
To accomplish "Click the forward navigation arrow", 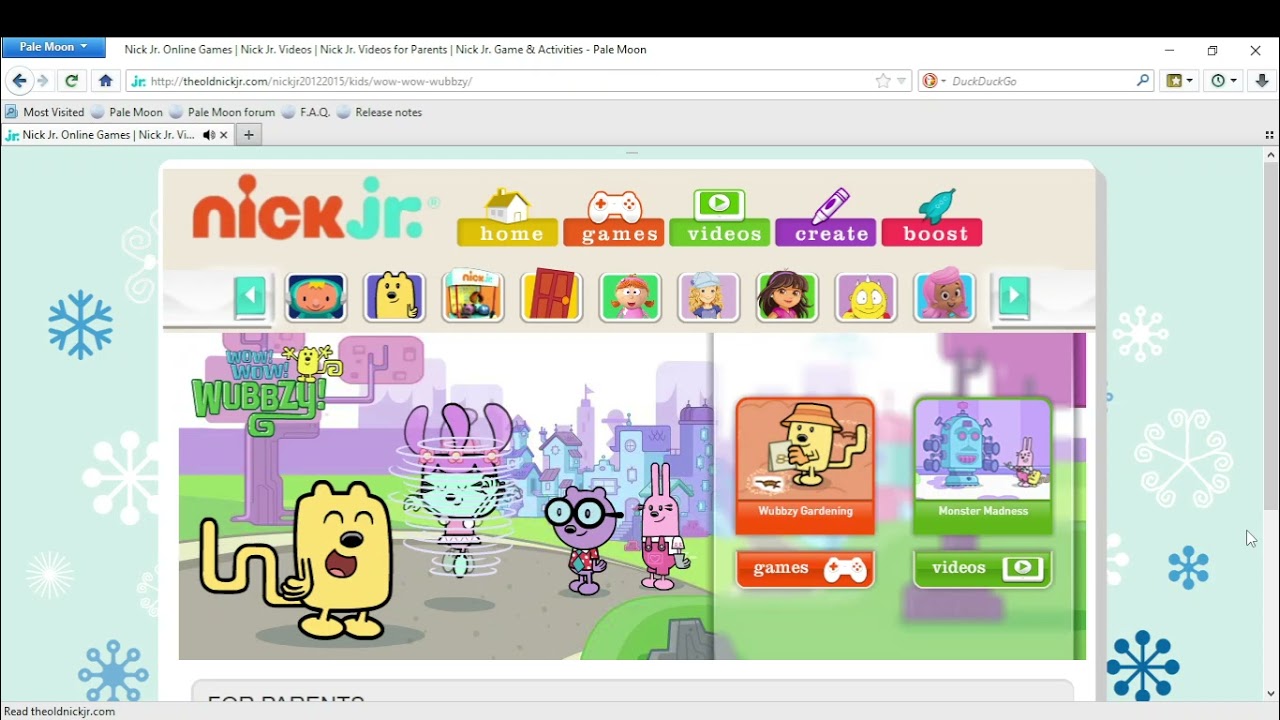I will pyautogui.click(x=42, y=81).
